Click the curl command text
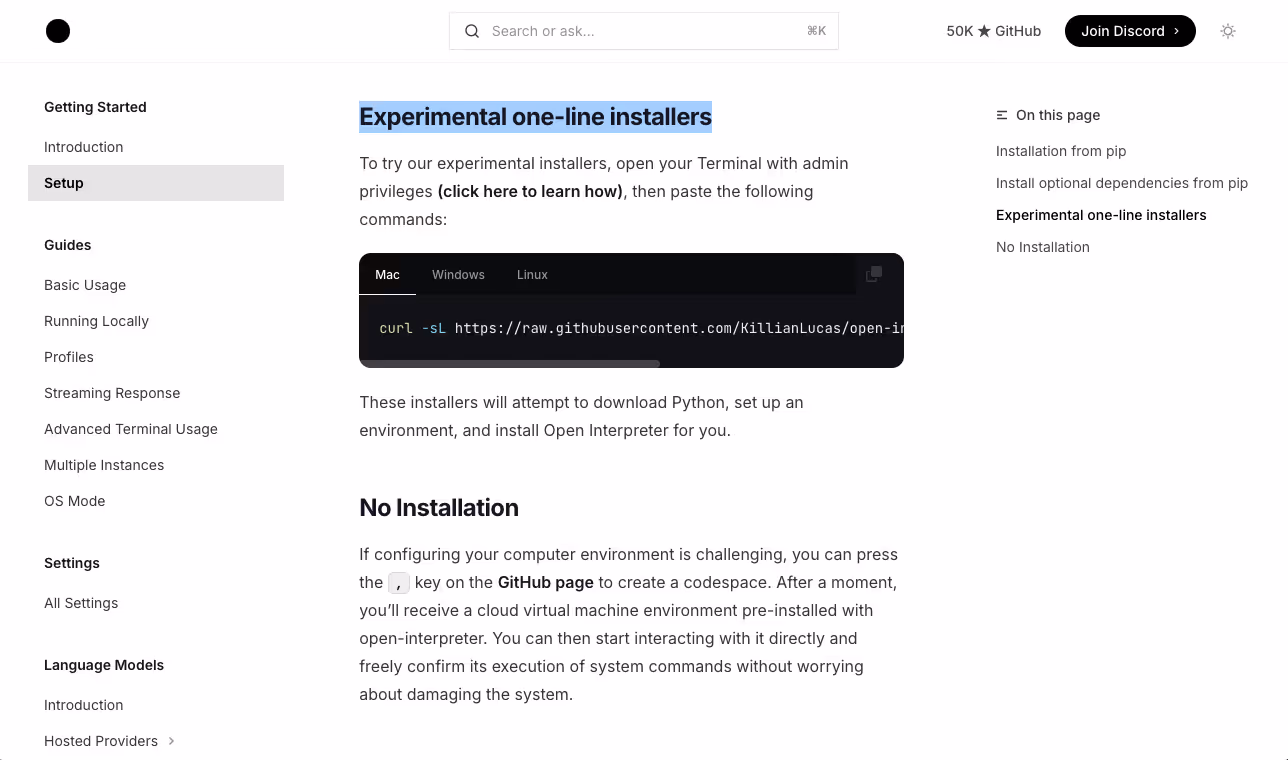The width and height of the screenshot is (1288, 760). (x=641, y=328)
